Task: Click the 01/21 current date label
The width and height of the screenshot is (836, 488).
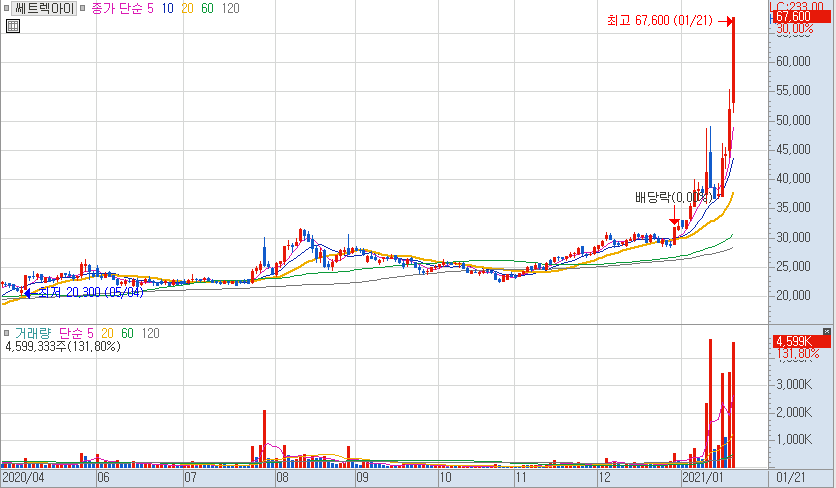Action: pyautogui.click(x=791, y=477)
